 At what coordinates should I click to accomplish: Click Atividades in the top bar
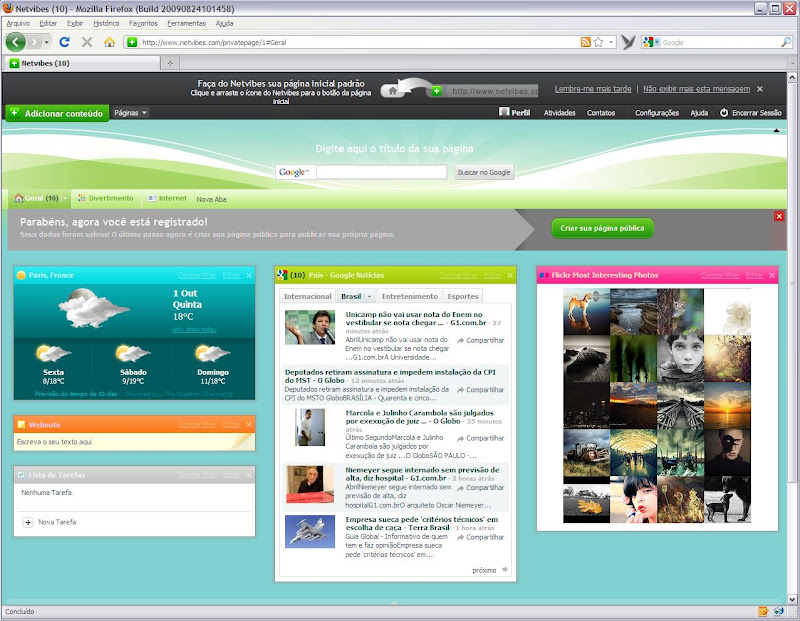point(559,113)
